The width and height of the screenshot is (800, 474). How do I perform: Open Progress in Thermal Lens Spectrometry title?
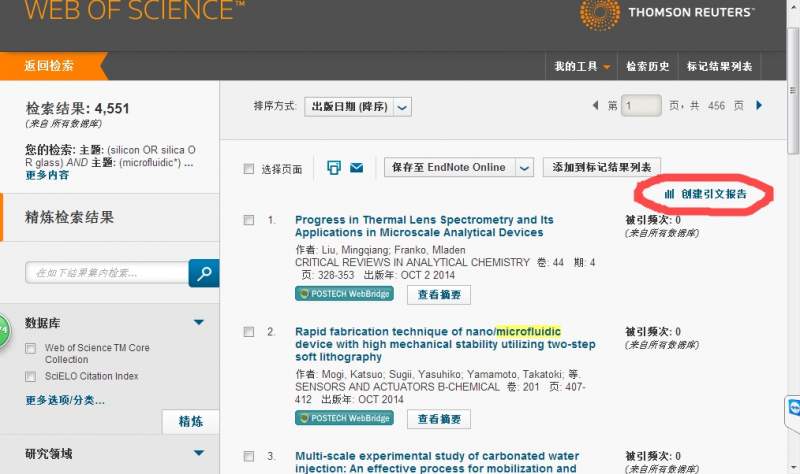coord(424,226)
